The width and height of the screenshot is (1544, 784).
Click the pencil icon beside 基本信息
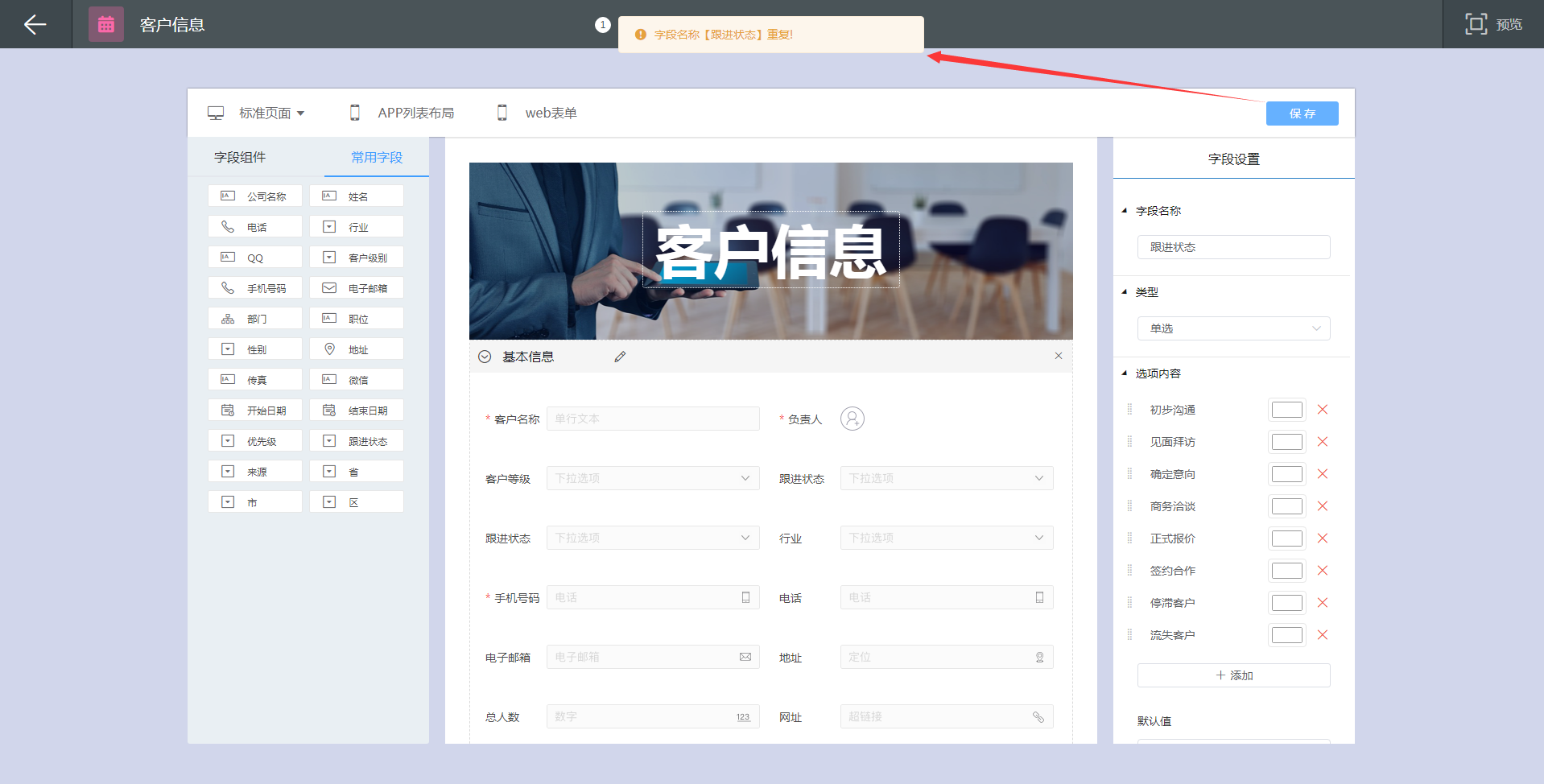[x=620, y=357]
